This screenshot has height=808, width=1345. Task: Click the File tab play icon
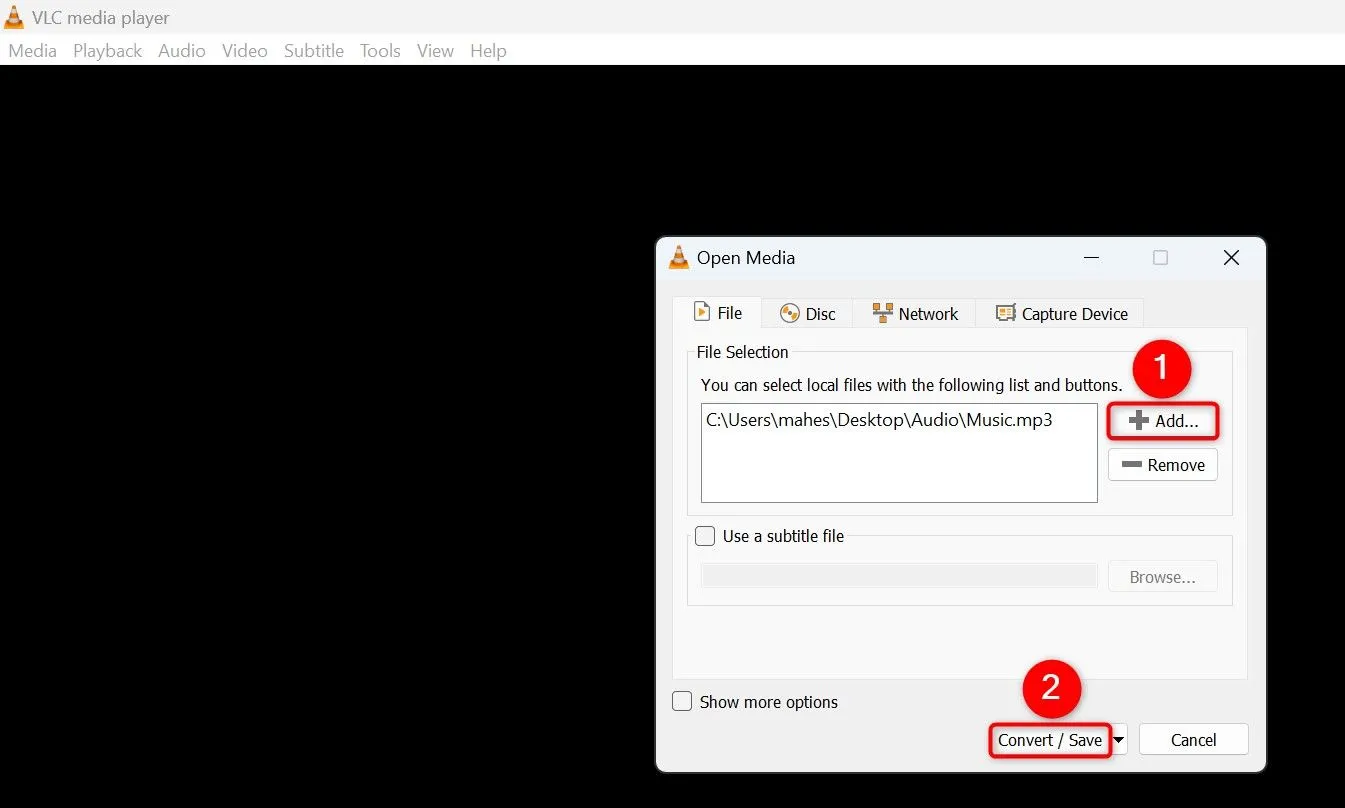702,313
